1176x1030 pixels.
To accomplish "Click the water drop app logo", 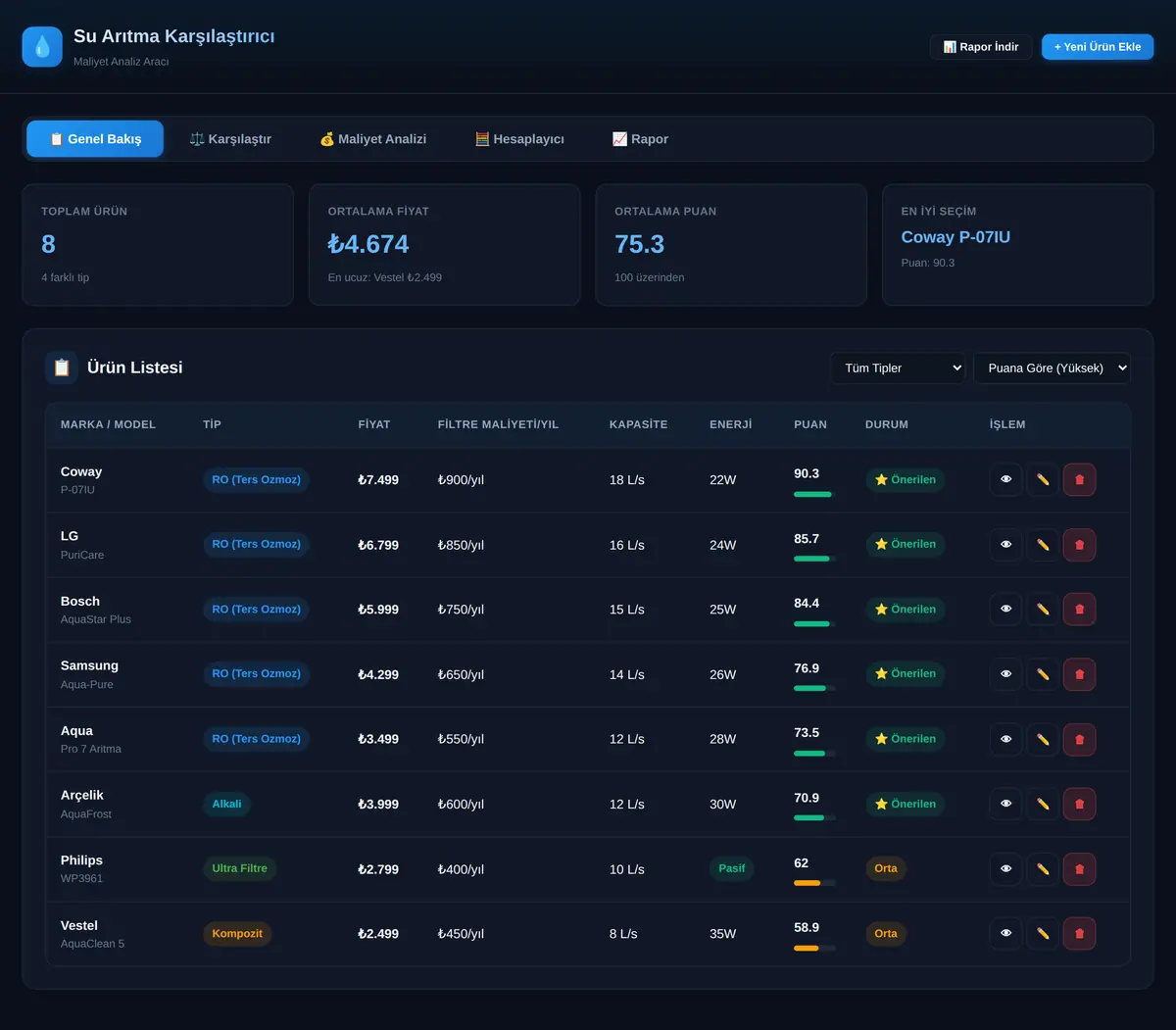I will (42, 47).
